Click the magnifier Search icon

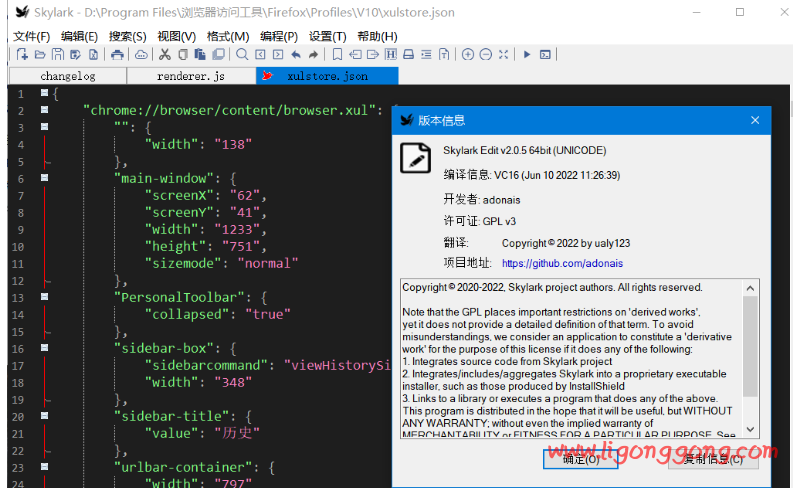point(242,55)
